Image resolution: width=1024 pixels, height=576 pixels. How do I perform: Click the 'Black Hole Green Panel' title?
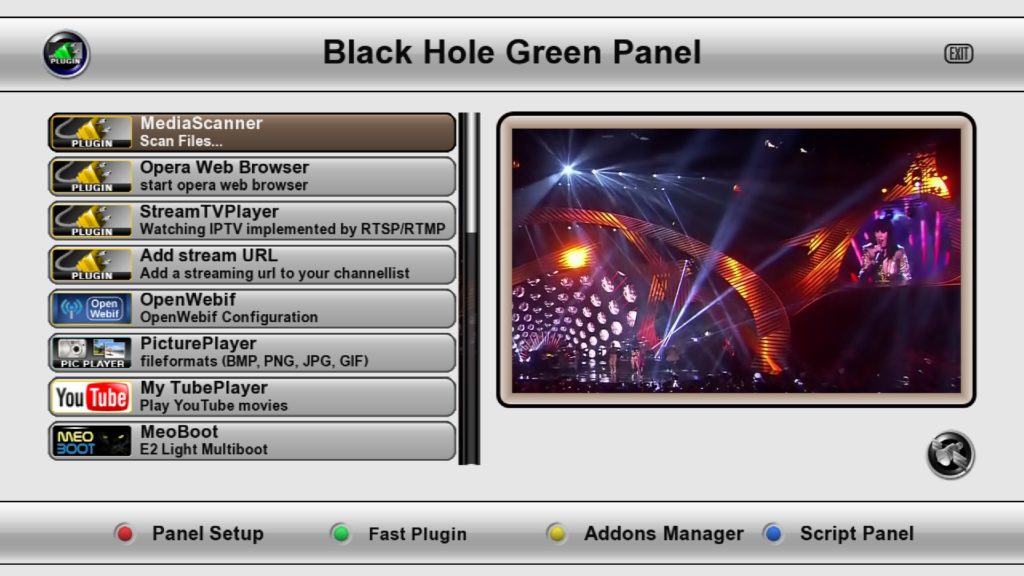click(x=512, y=52)
